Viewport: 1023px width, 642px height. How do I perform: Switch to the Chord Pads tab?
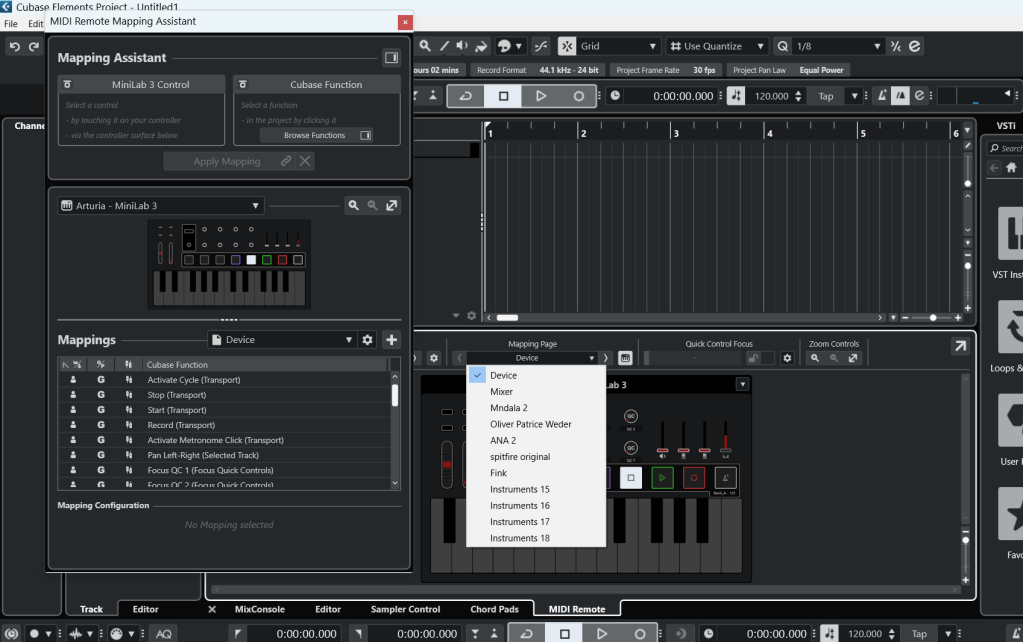click(495, 609)
